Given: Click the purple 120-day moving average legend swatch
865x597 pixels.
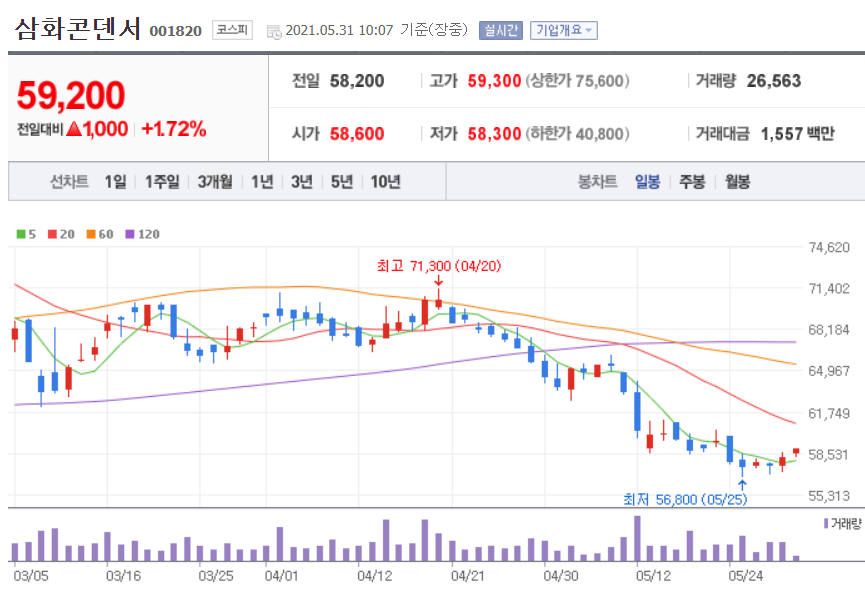Looking at the screenshot, I should pos(130,234).
